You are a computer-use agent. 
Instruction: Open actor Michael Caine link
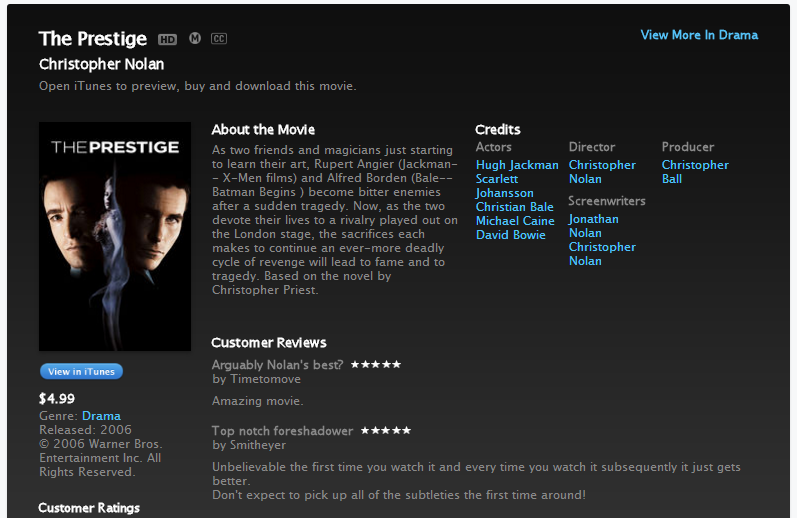(x=515, y=221)
